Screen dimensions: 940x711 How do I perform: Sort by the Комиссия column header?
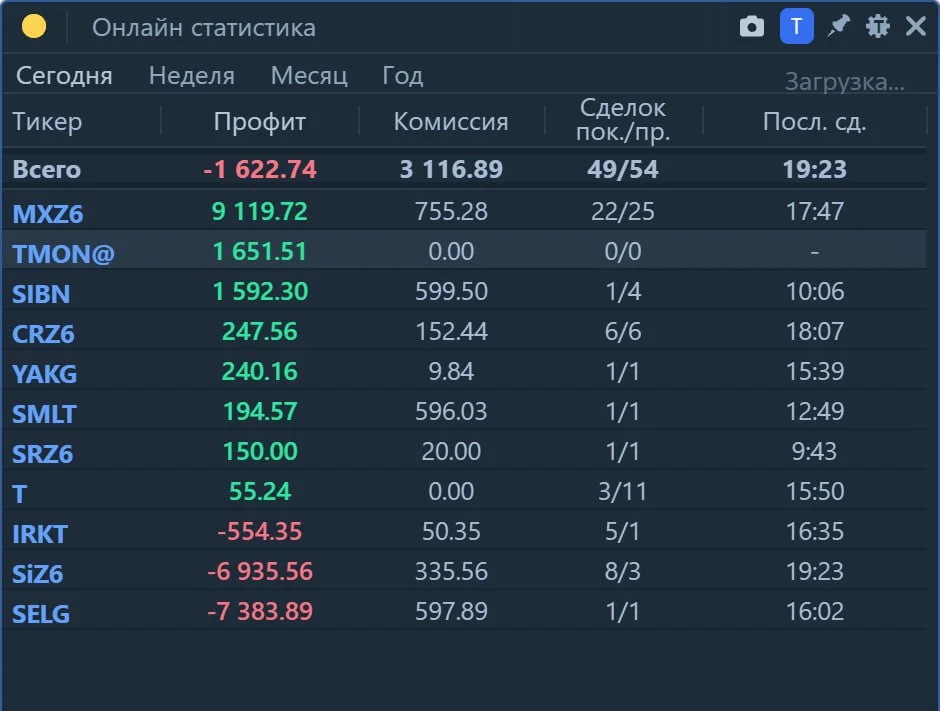click(x=451, y=122)
